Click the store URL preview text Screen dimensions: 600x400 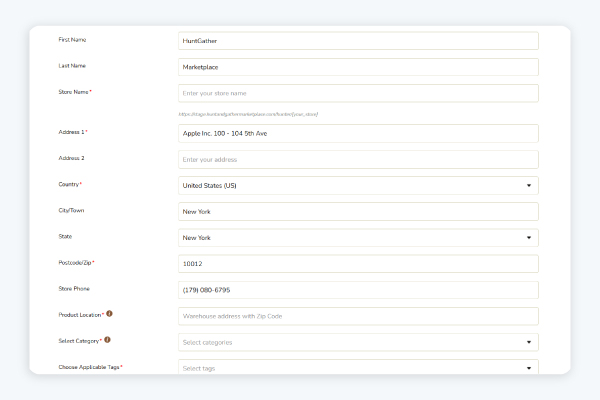248,114
